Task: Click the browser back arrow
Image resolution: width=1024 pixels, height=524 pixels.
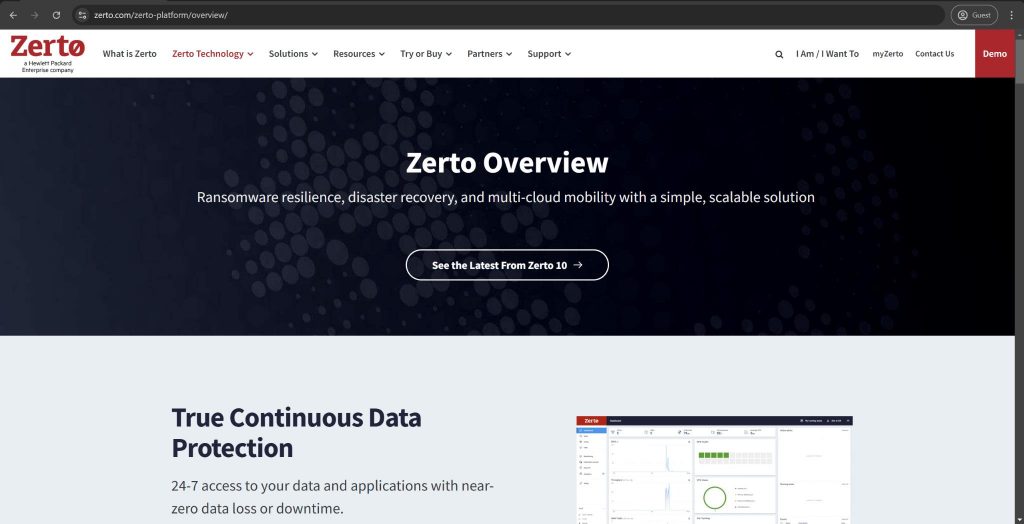Action: (x=13, y=15)
